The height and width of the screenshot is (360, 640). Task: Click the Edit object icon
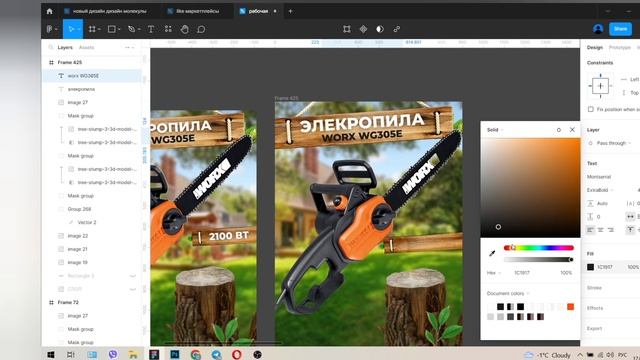click(x=347, y=29)
